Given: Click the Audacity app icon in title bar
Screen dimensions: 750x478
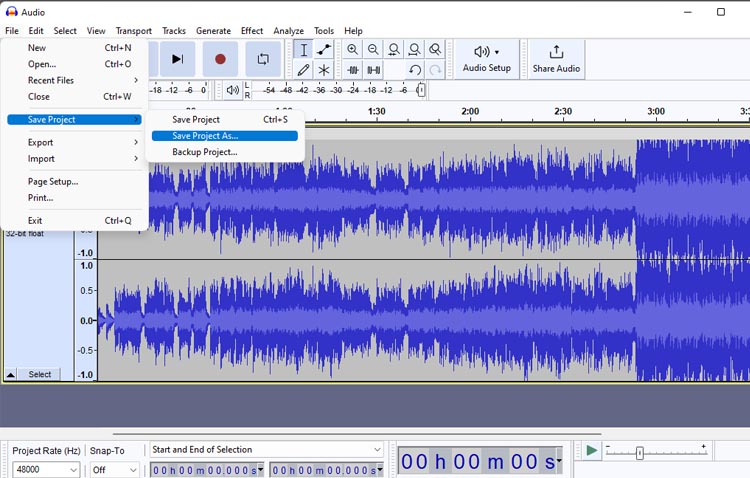Looking at the screenshot, I should click(11, 12).
